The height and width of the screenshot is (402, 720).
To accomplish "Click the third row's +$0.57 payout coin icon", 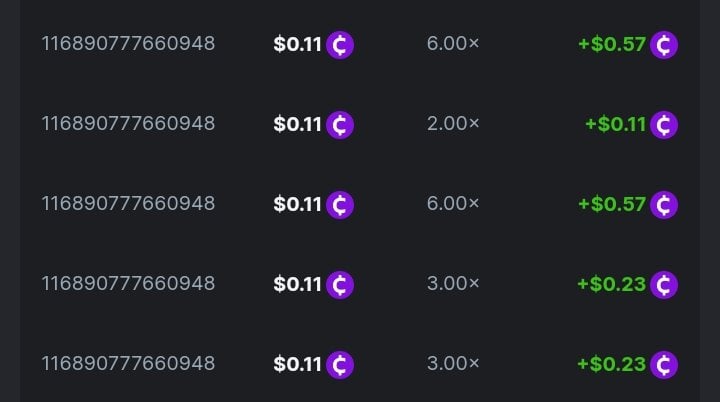I will click(x=664, y=205).
